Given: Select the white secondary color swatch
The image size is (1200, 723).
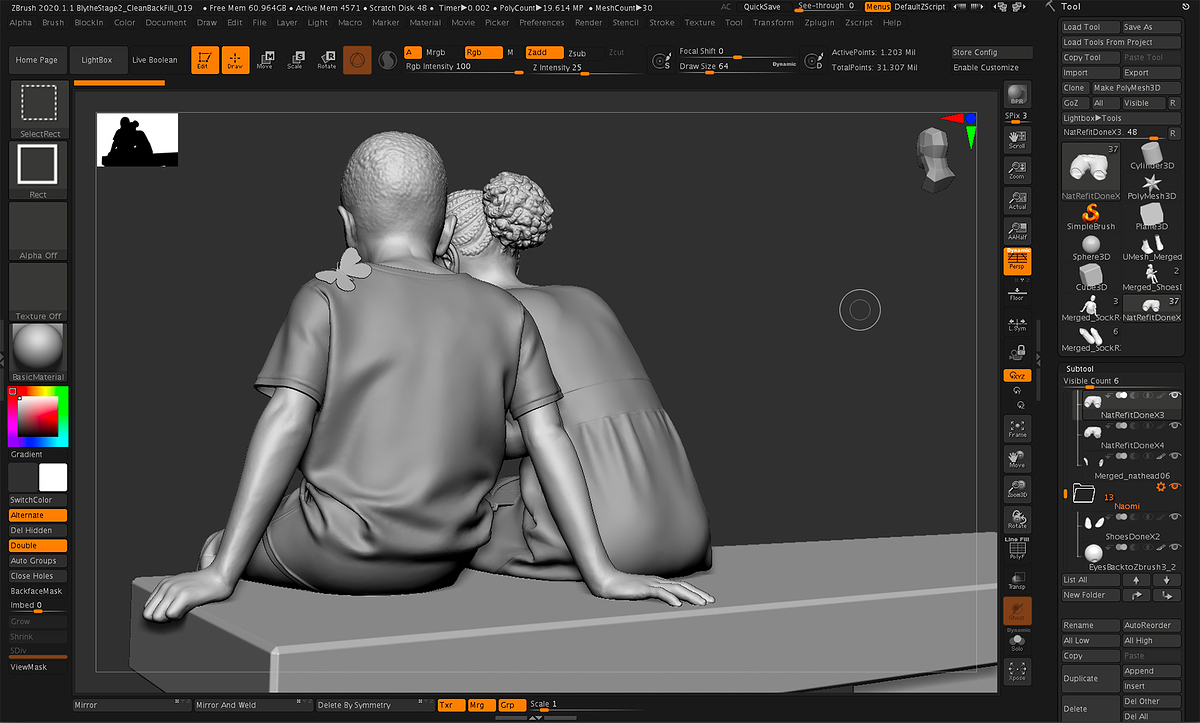Looking at the screenshot, I should point(53,477).
